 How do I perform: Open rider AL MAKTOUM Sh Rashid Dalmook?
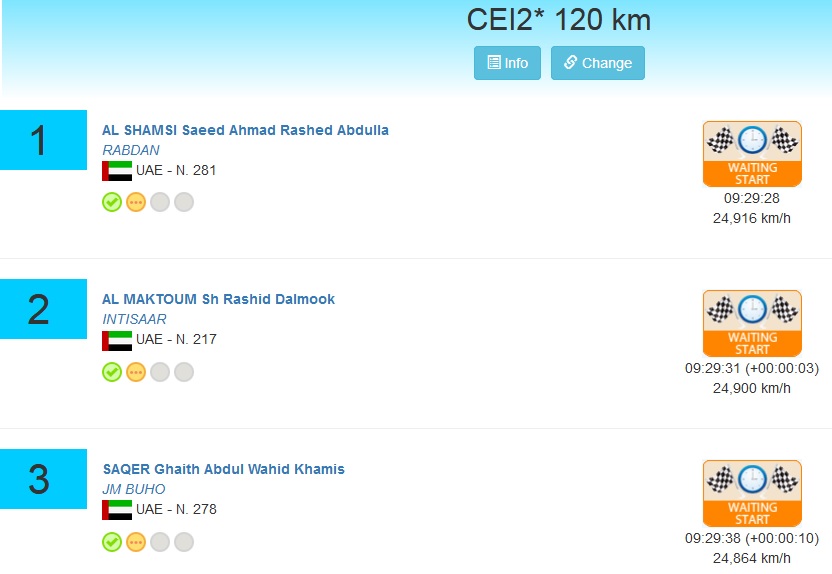pos(218,299)
